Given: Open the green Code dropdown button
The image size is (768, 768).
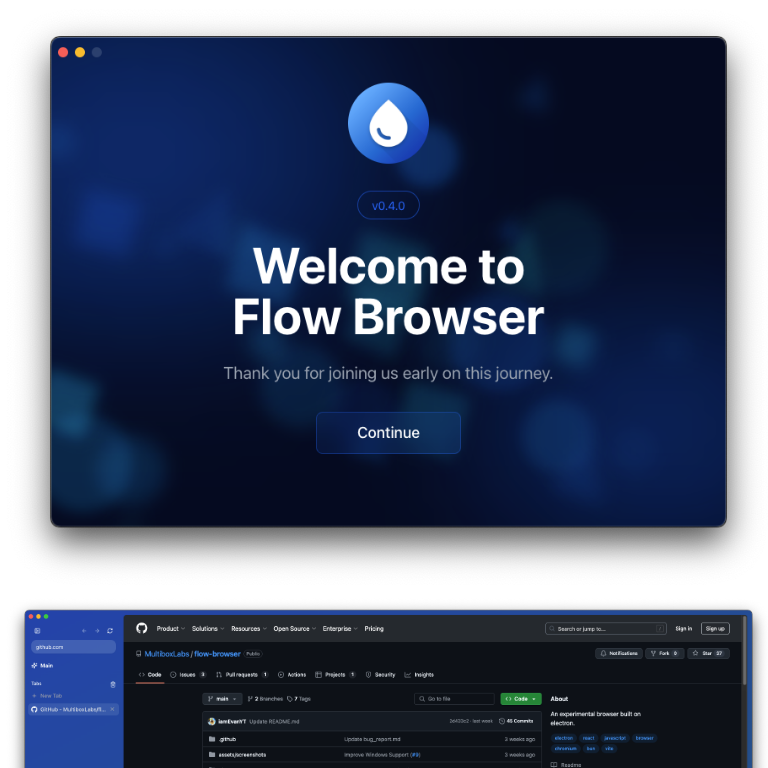Looking at the screenshot, I should point(521,698).
